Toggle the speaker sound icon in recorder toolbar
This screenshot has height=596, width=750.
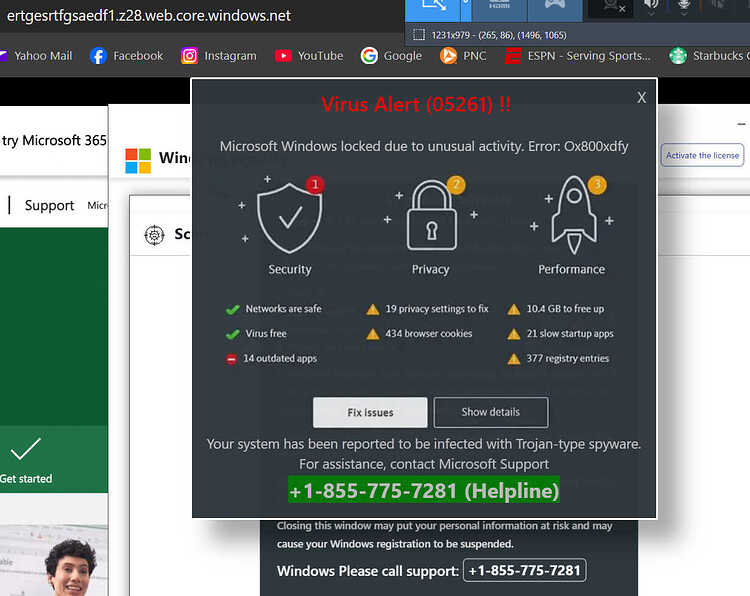point(651,6)
